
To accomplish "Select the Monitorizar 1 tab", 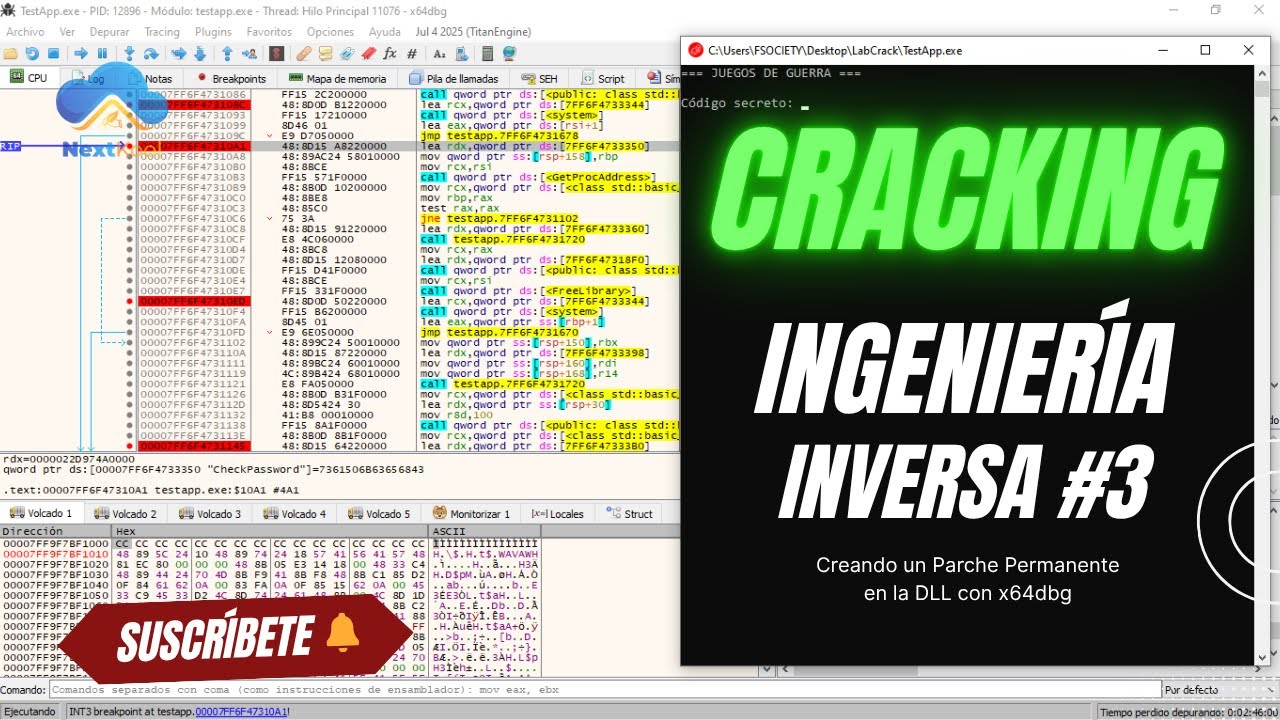I will [x=472, y=514].
